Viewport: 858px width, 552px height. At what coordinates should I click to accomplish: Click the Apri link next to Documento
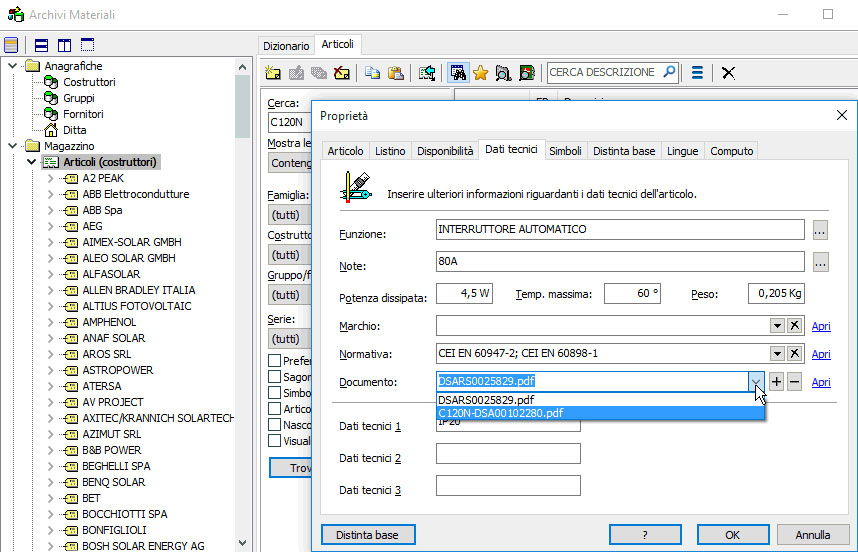click(821, 382)
